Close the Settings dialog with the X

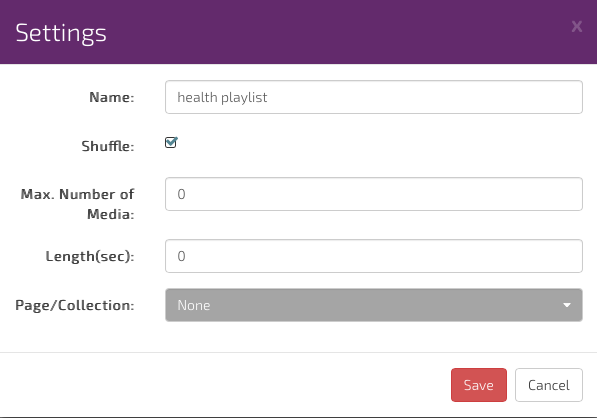[577, 27]
